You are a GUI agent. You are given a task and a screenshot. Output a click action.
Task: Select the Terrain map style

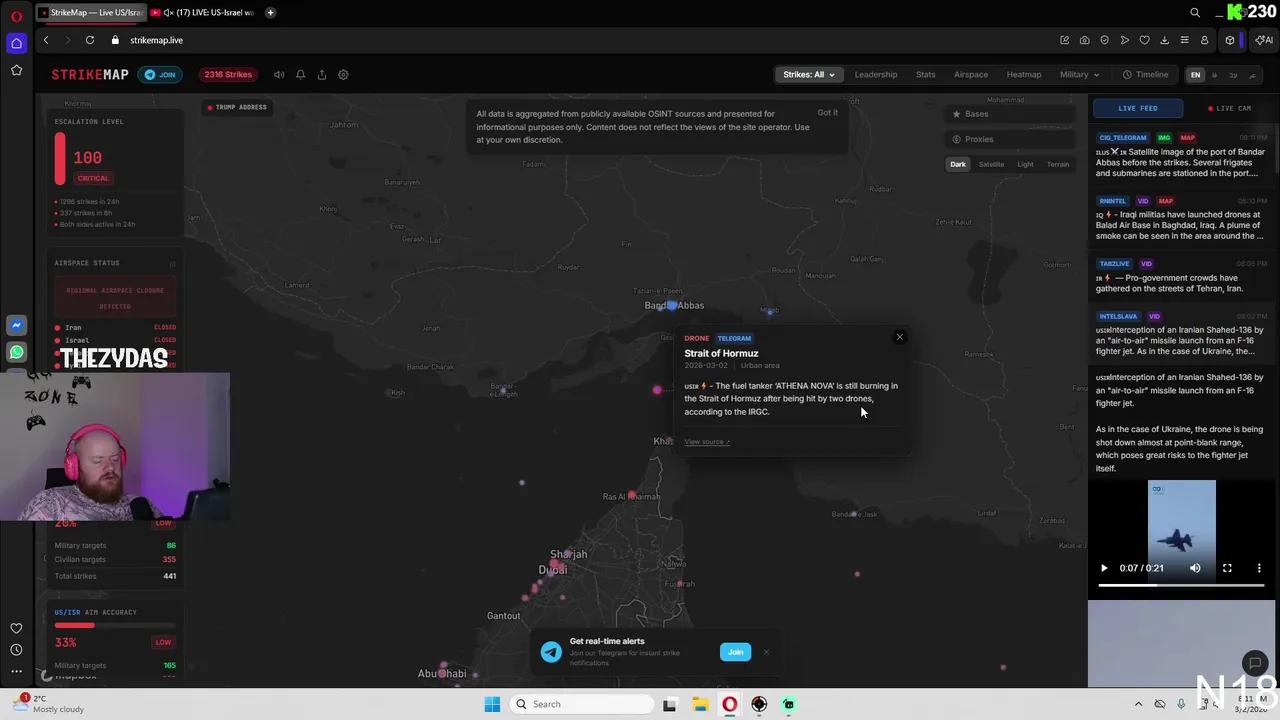coord(1058,164)
